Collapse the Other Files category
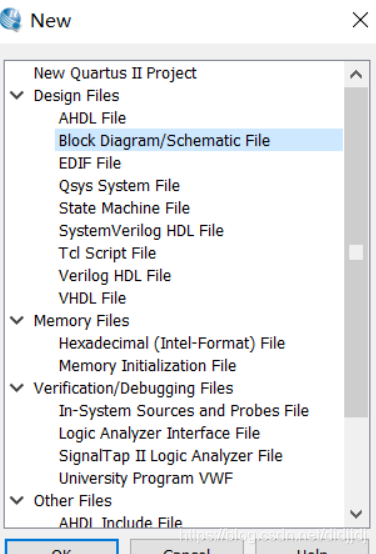 click(17, 501)
